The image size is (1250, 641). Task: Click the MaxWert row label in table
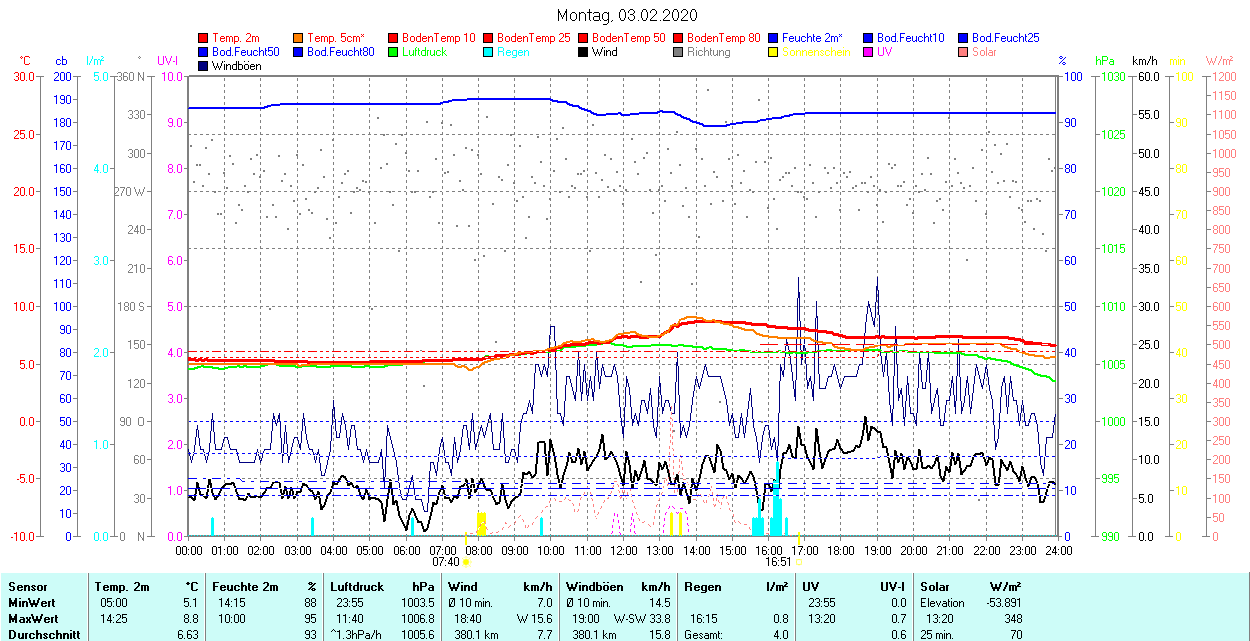point(33,618)
